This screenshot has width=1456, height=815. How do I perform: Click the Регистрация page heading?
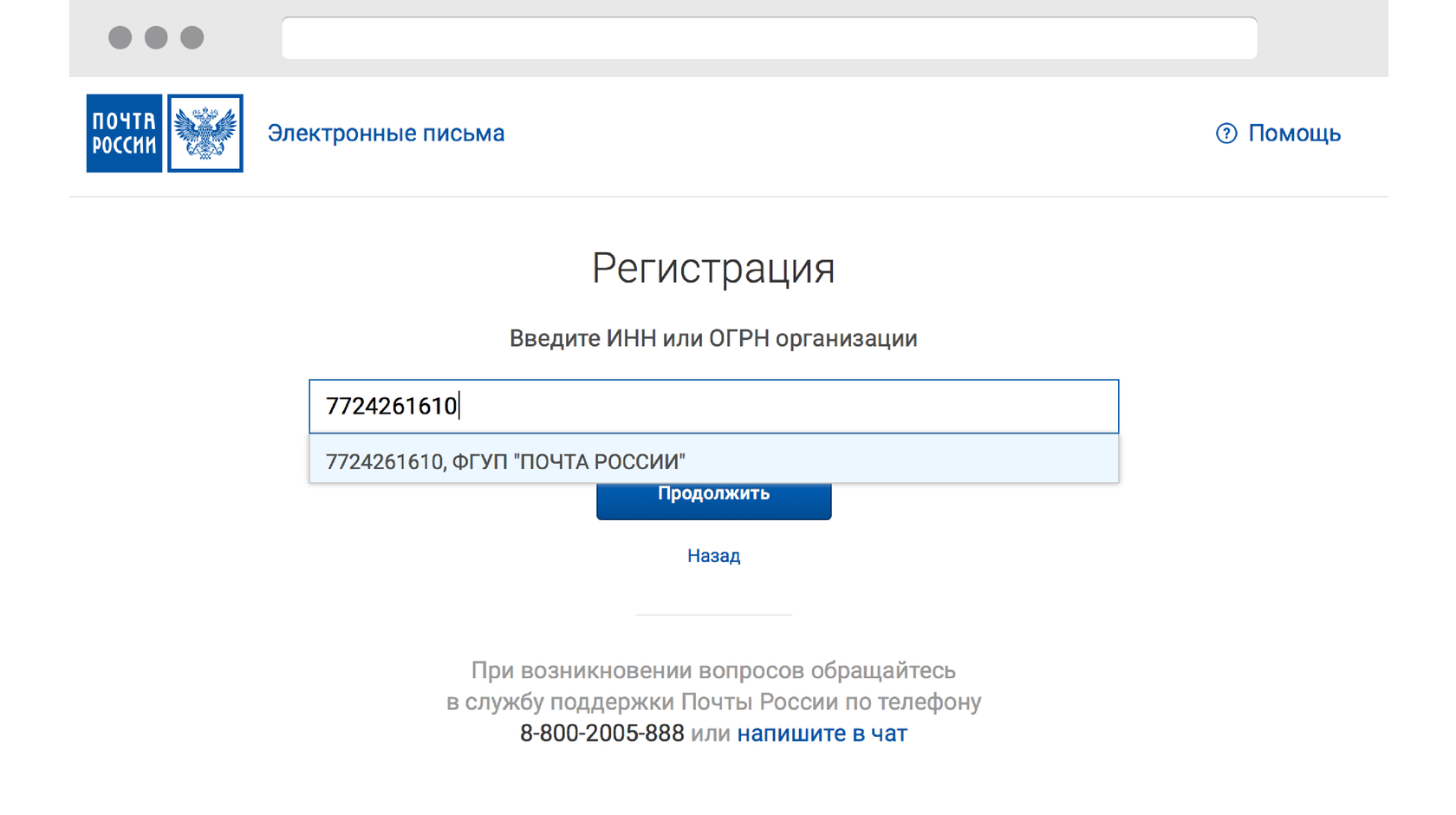713,268
